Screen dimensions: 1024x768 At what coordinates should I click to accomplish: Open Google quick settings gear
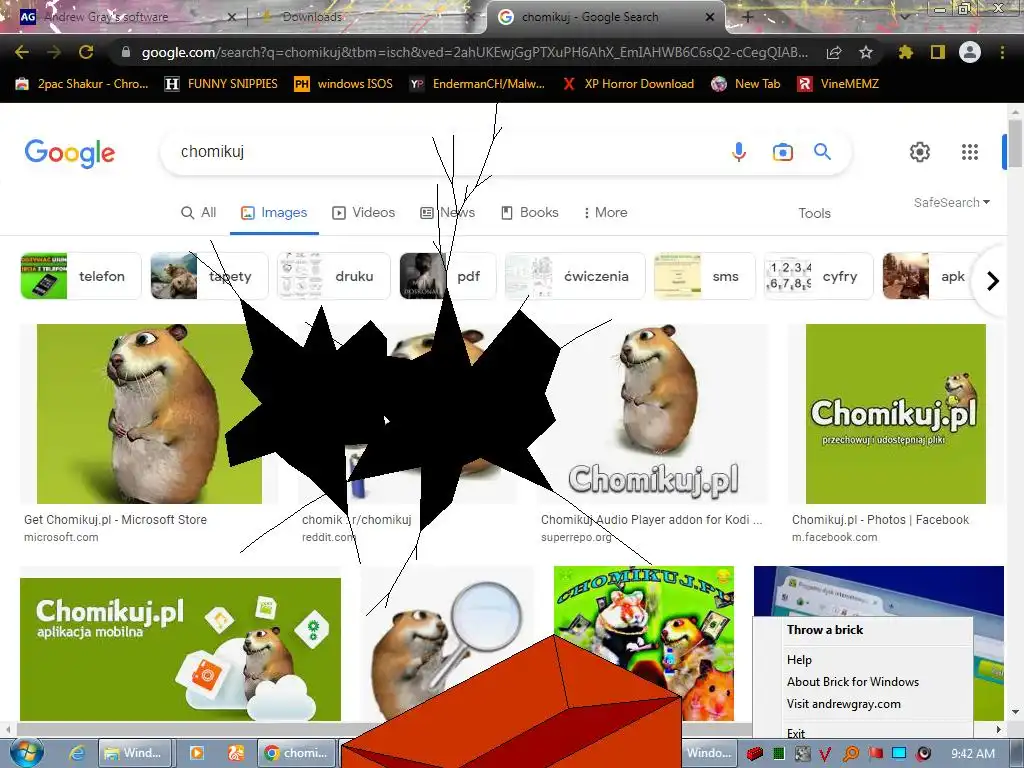(920, 152)
